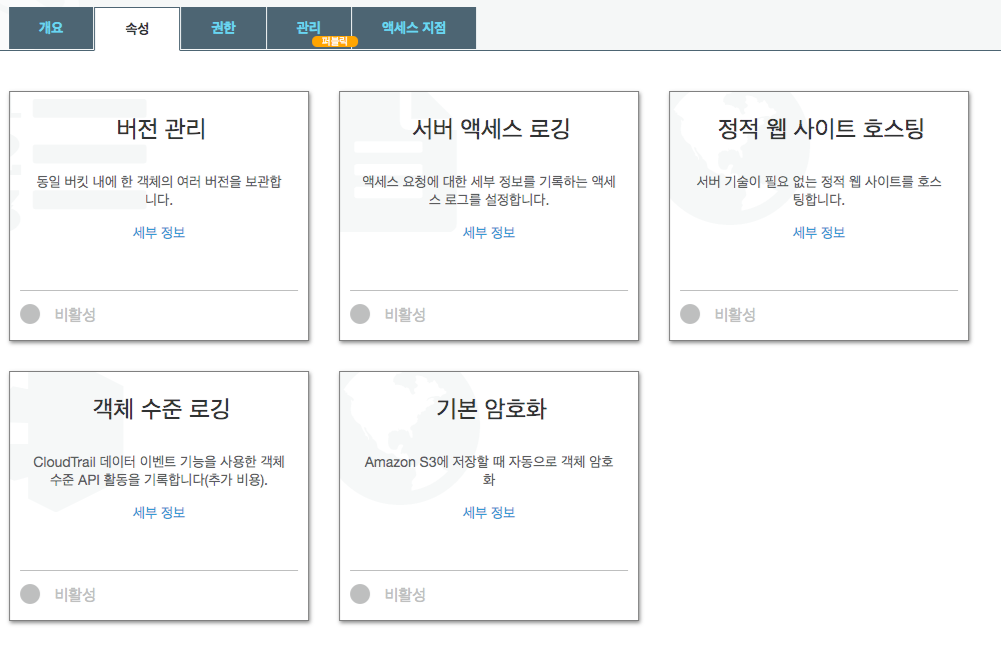The width and height of the screenshot is (1001, 647).
Task: Click 비활성 status text in 서버 액세스 로깅 card
Action: pos(405,315)
